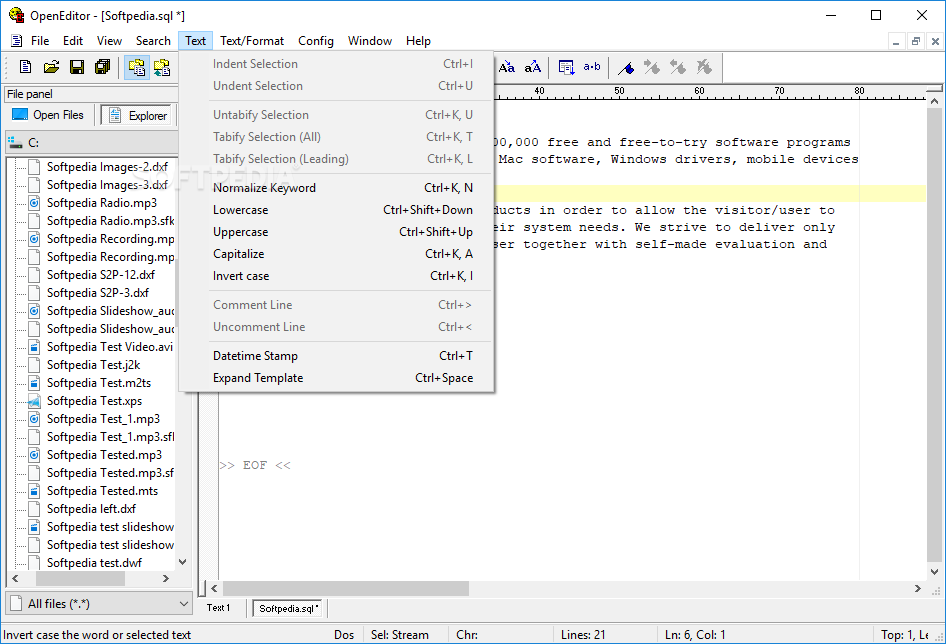Click the file list scroll-down arrow
This screenshot has height=644, width=946.
tap(183, 562)
